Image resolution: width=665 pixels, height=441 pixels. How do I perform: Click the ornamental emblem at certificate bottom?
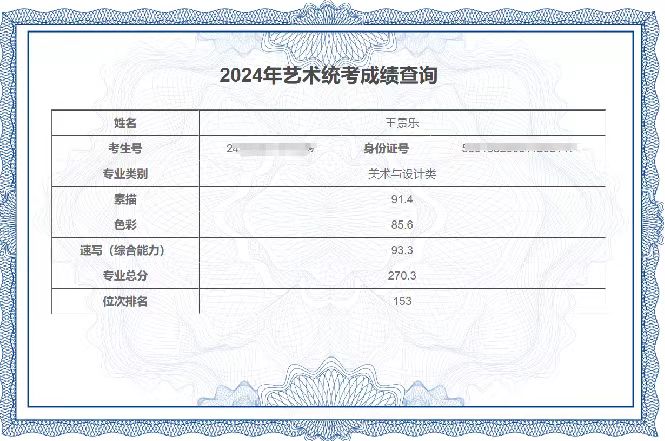point(331,382)
